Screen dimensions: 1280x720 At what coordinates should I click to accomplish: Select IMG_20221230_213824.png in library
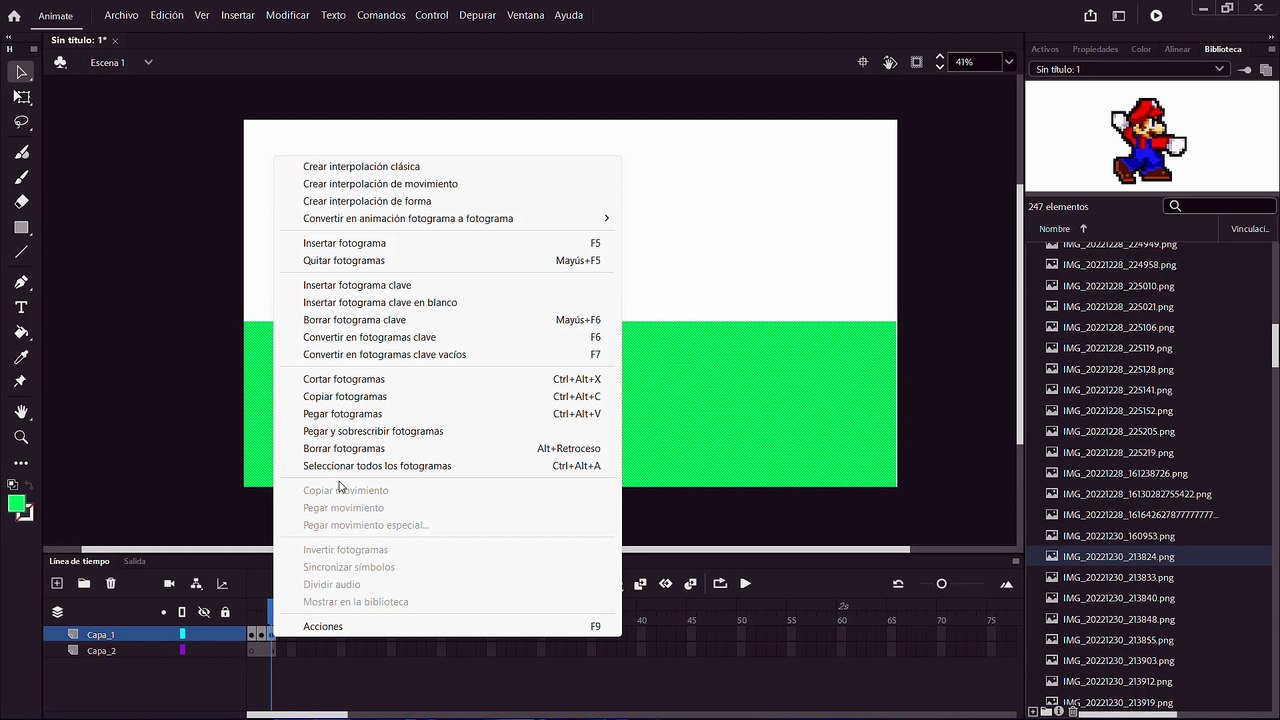point(1118,556)
